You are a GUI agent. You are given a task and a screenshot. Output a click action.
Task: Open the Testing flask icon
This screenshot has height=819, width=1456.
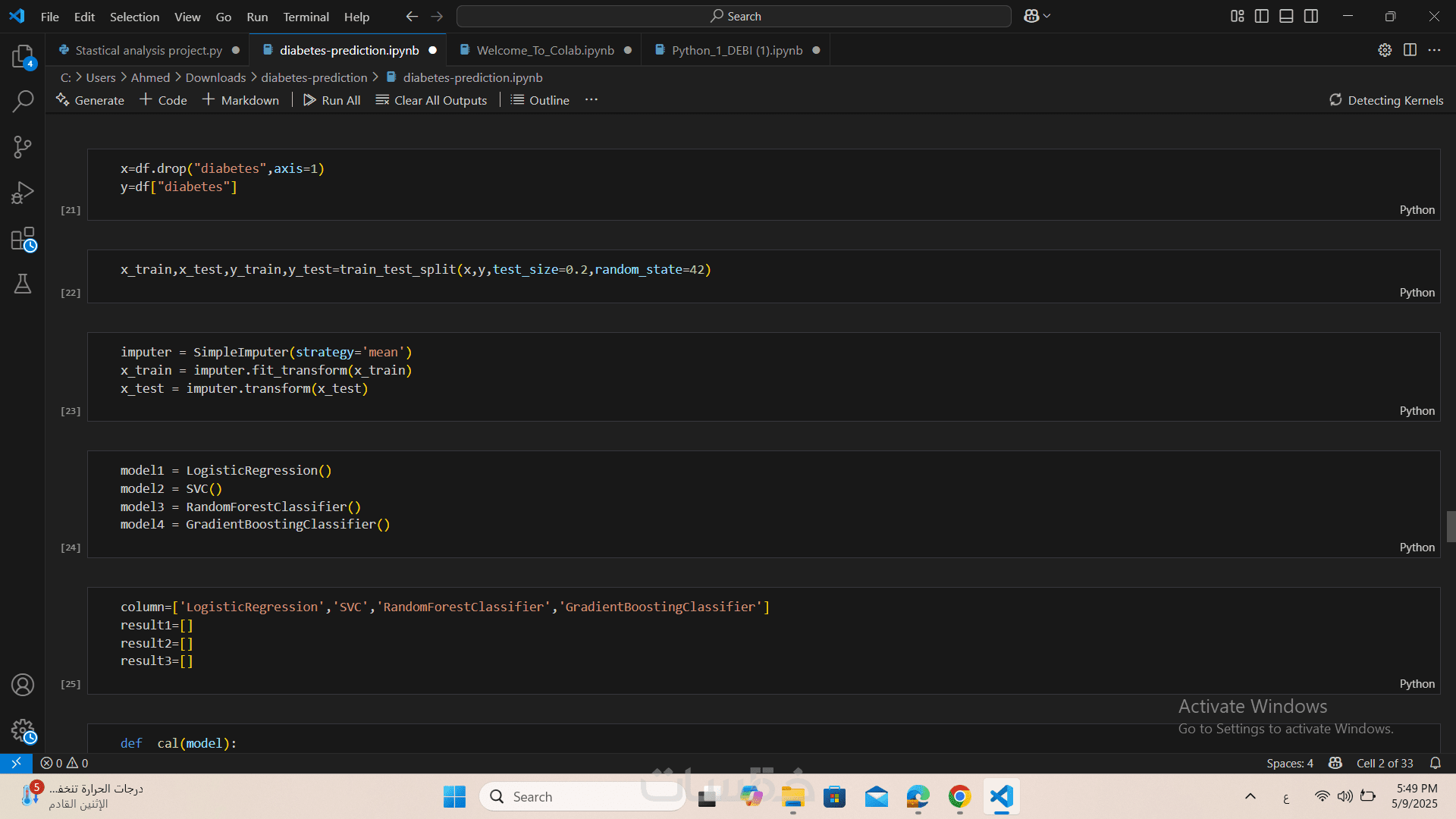(23, 284)
